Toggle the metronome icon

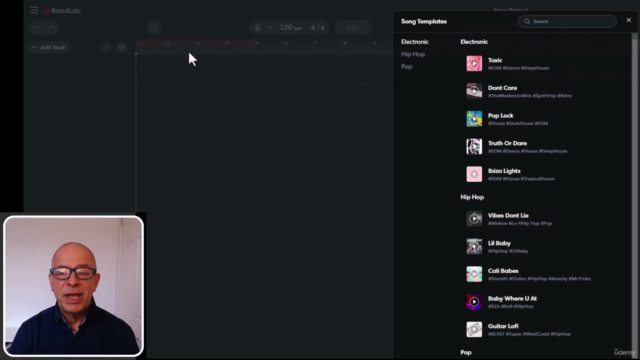(x=258, y=27)
